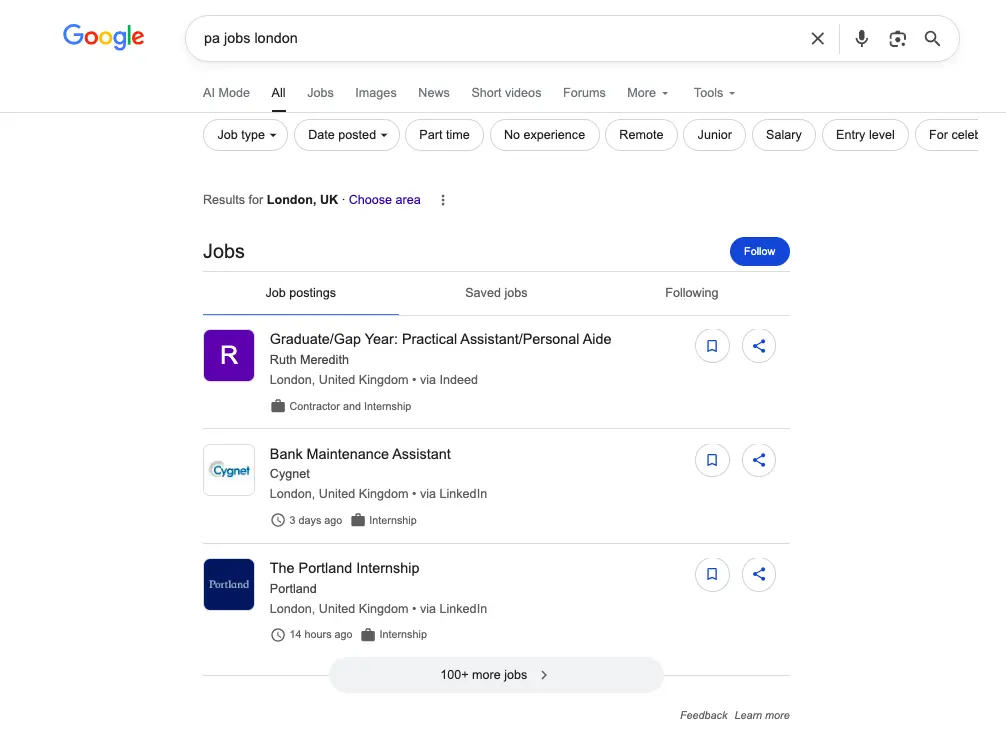
Task: Open the three-dot menu beside Choose area
Action: [x=443, y=200]
